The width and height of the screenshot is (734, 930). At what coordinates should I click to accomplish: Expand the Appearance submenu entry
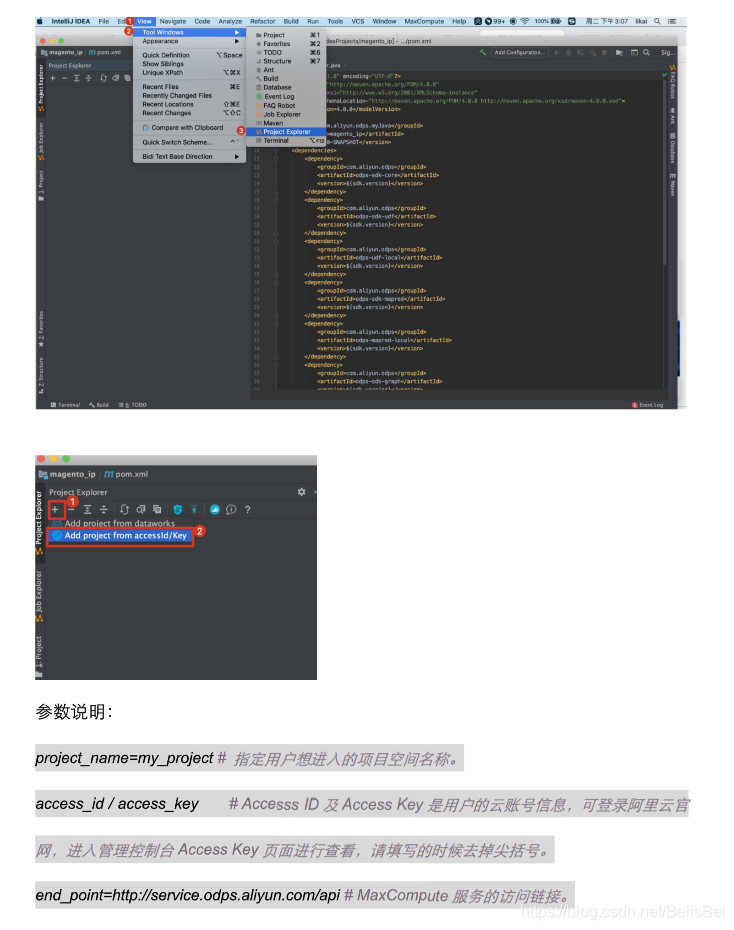click(189, 42)
